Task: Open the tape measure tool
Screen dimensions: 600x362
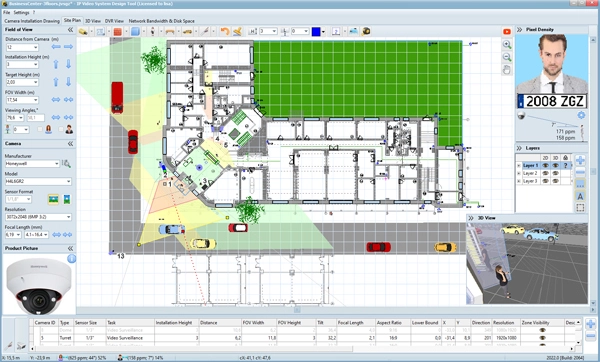Action: click(366, 31)
